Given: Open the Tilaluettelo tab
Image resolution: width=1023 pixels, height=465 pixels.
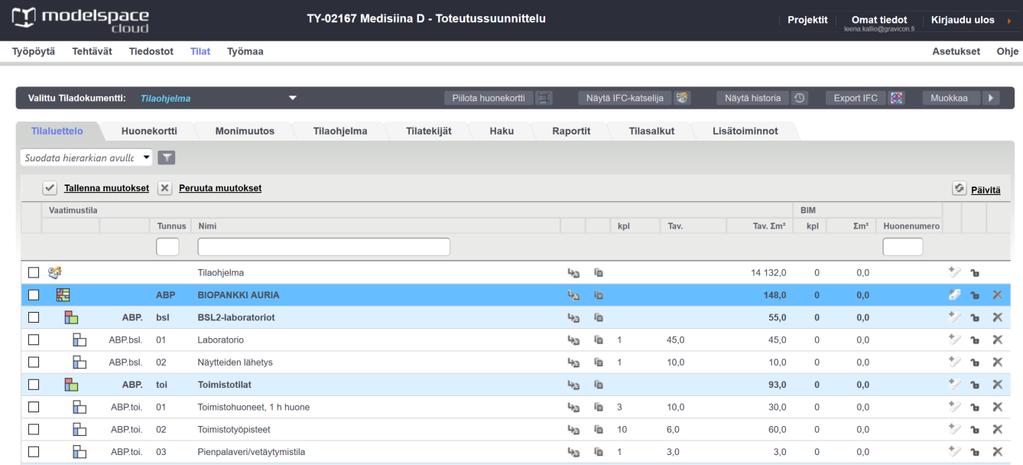Looking at the screenshot, I should [x=57, y=131].
